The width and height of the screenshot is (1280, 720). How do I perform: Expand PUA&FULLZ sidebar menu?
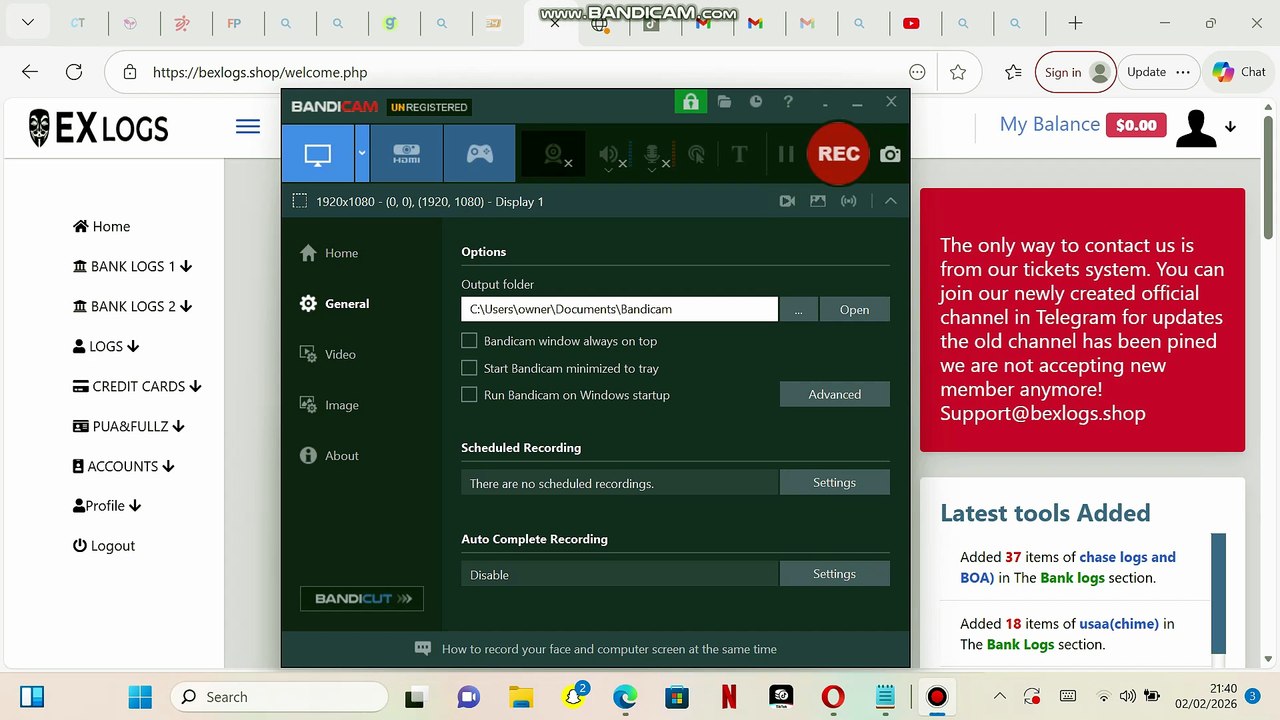pos(129,427)
